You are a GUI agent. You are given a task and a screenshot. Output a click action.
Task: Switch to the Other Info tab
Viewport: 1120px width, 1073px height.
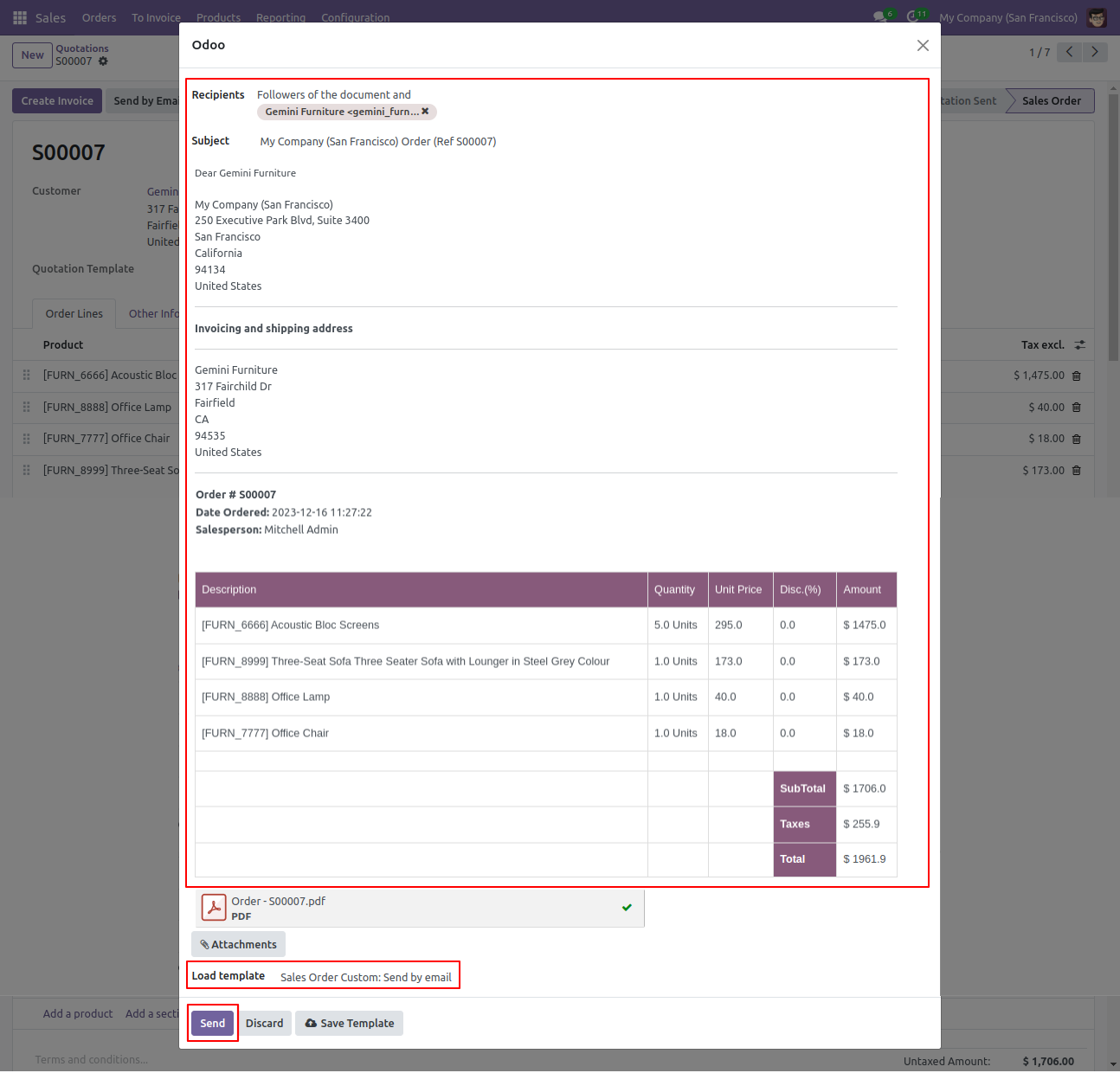click(153, 313)
